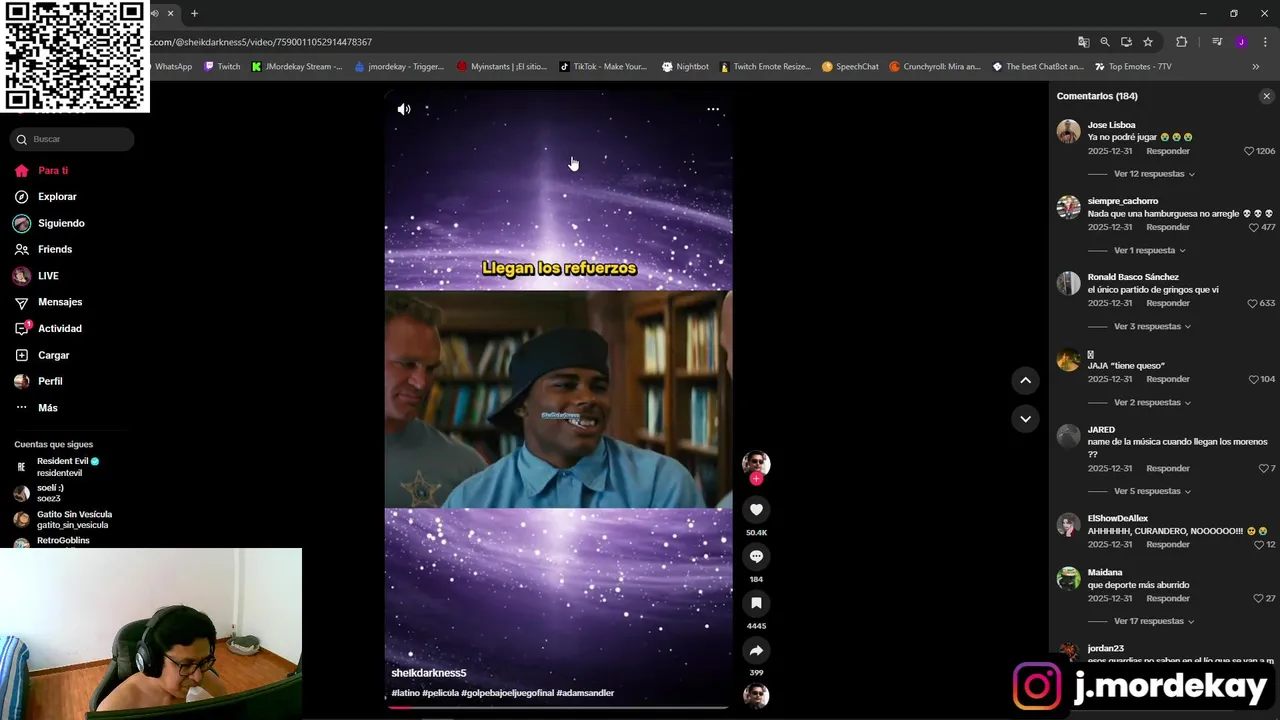Reply to ElShowDeAllex's comment
The width and height of the screenshot is (1280, 720).
click(1168, 544)
